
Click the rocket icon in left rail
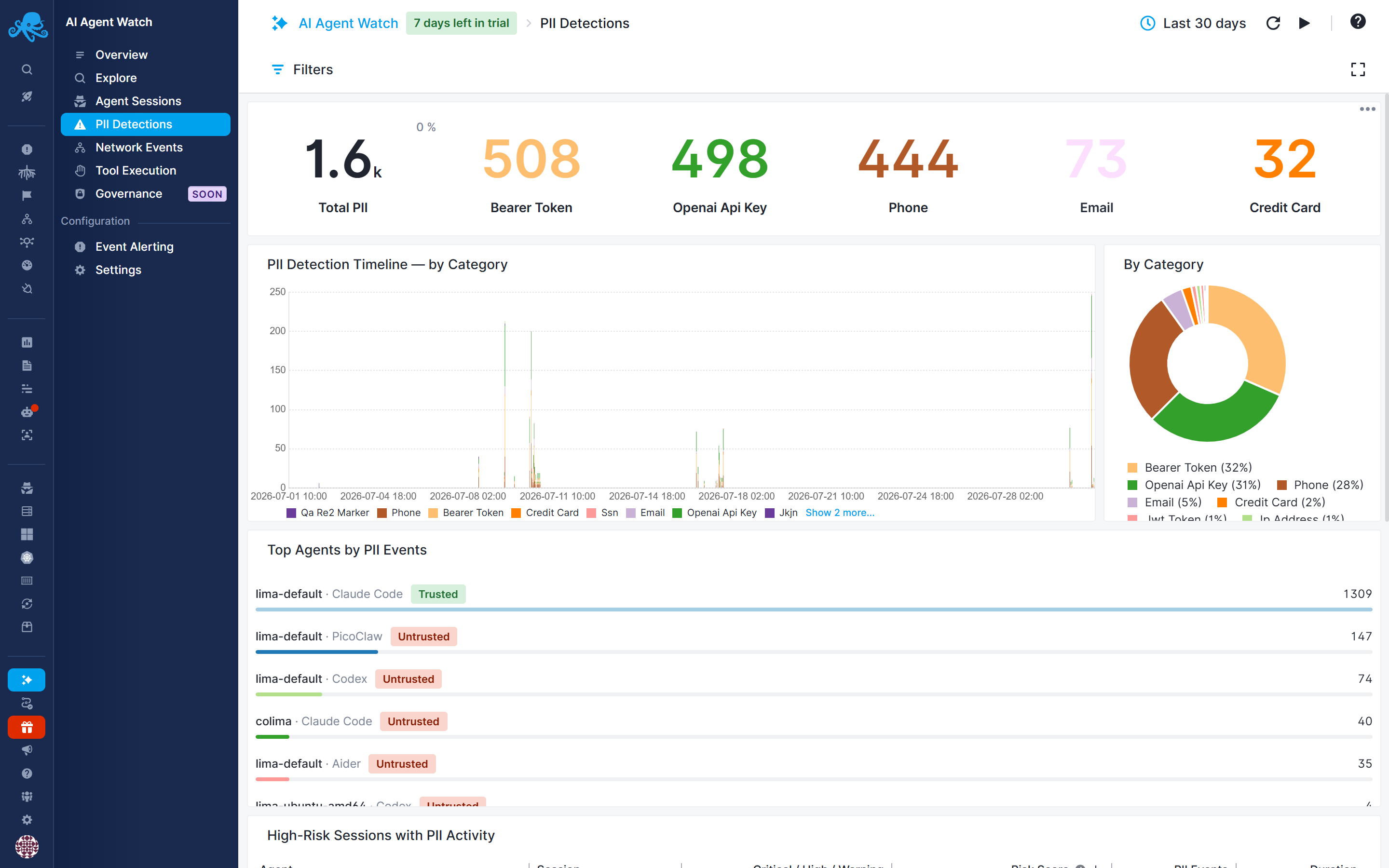pyautogui.click(x=27, y=96)
